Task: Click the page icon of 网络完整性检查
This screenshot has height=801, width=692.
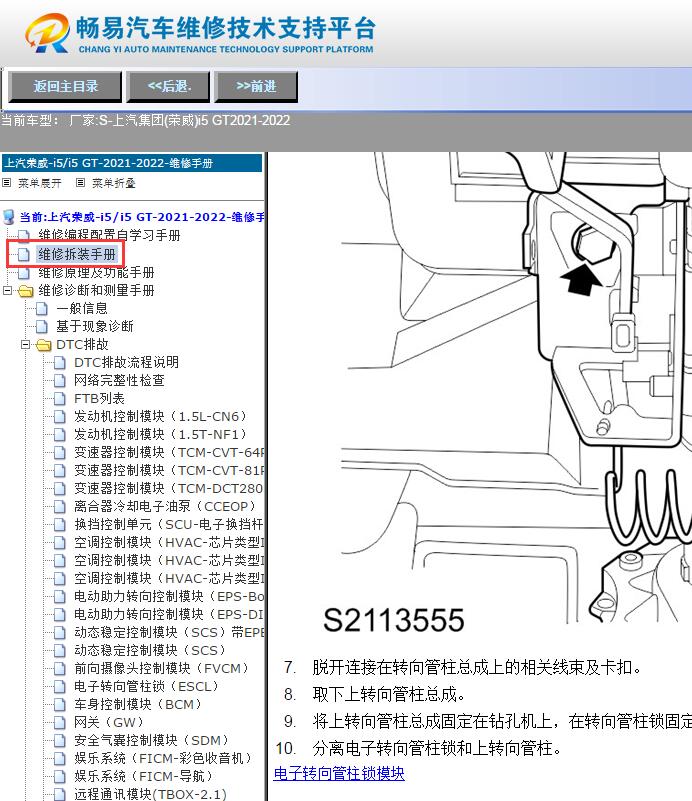Action: click(x=60, y=381)
